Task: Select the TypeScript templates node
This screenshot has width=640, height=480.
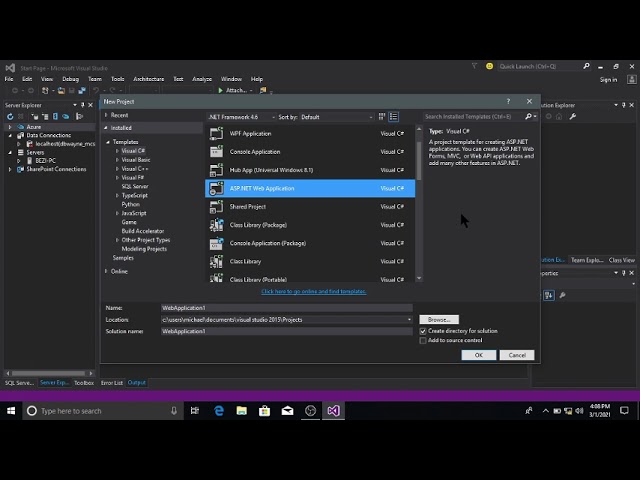Action: coord(135,196)
